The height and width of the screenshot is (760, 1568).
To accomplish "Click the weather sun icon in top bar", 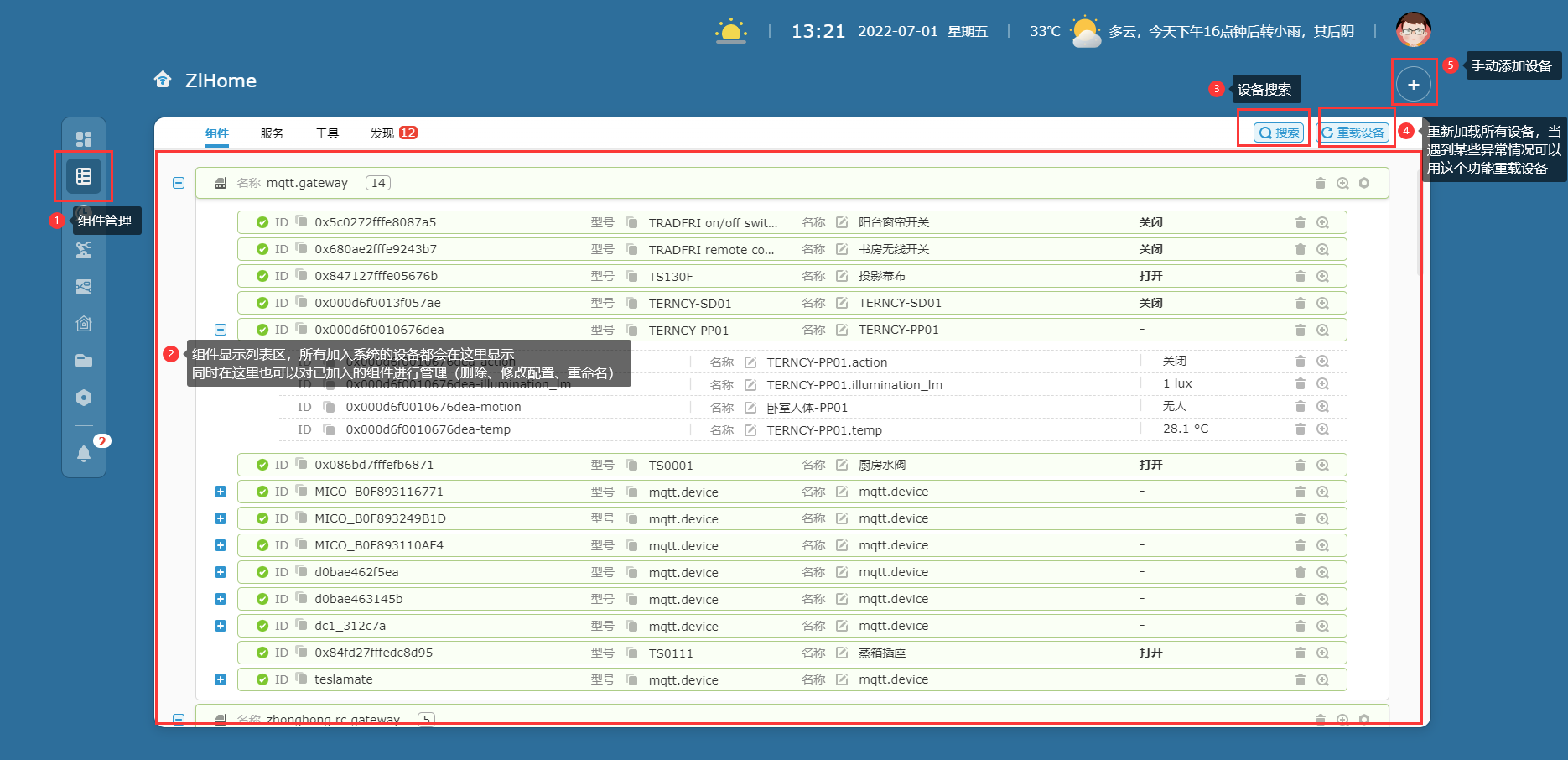I will (x=730, y=31).
